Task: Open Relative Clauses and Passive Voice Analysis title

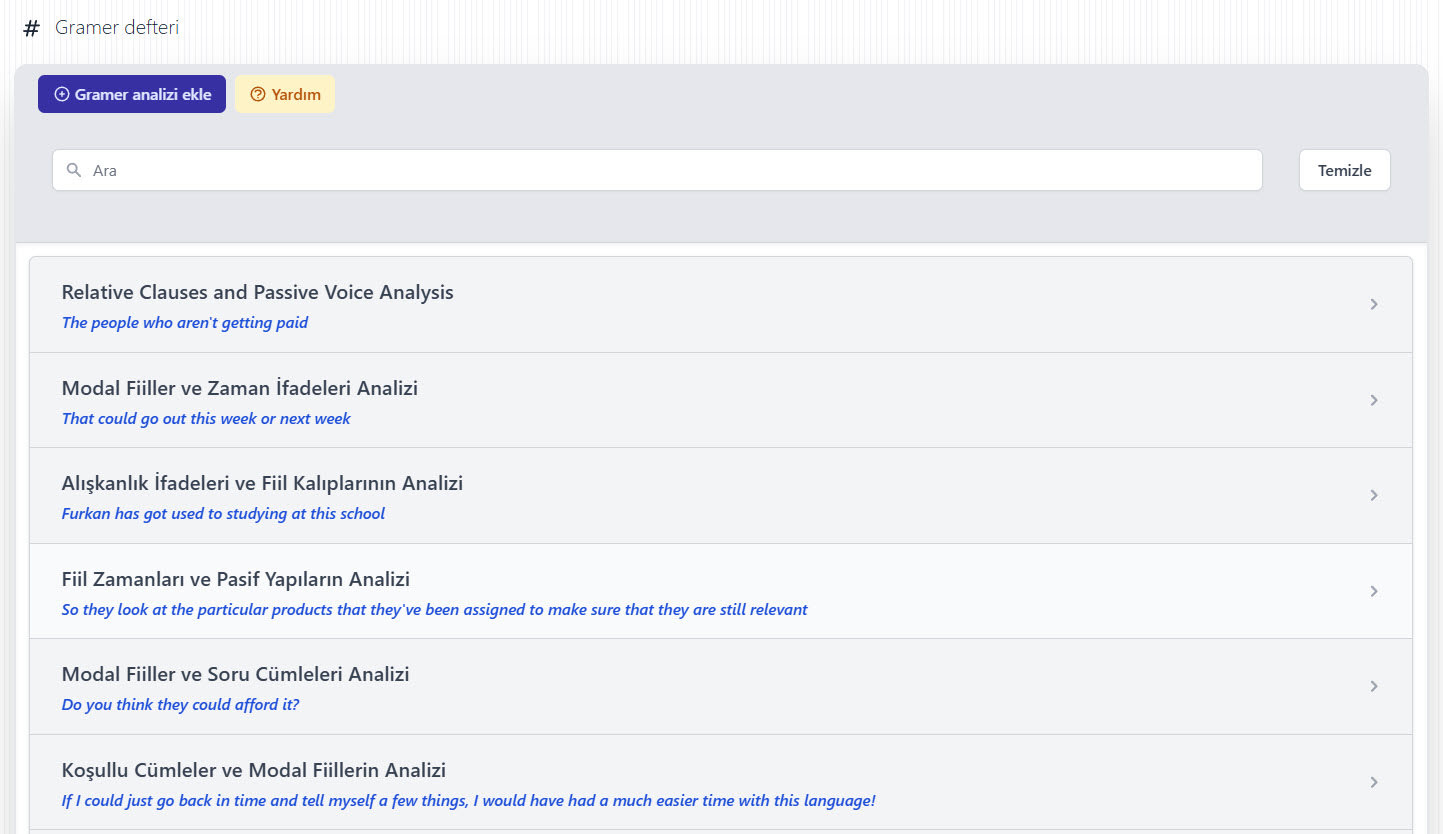Action: click(257, 292)
